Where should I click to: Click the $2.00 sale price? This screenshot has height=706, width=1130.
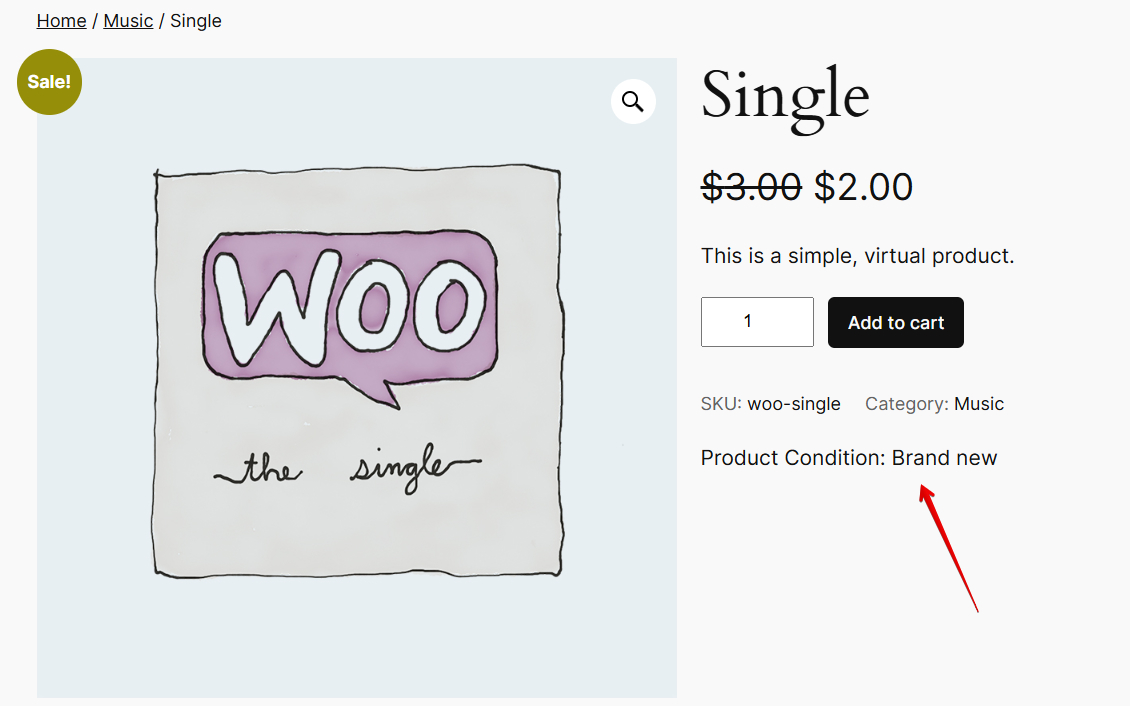[x=863, y=187]
